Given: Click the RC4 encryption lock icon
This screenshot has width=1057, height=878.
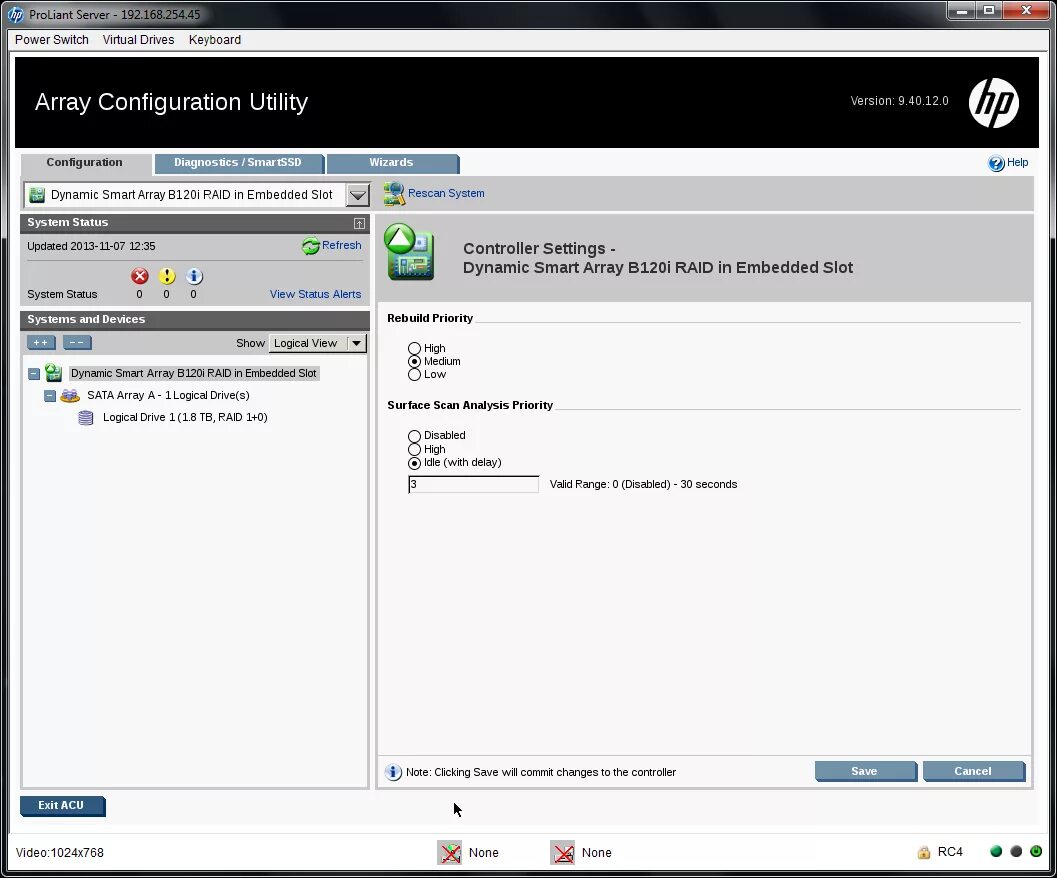Looking at the screenshot, I should (924, 852).
